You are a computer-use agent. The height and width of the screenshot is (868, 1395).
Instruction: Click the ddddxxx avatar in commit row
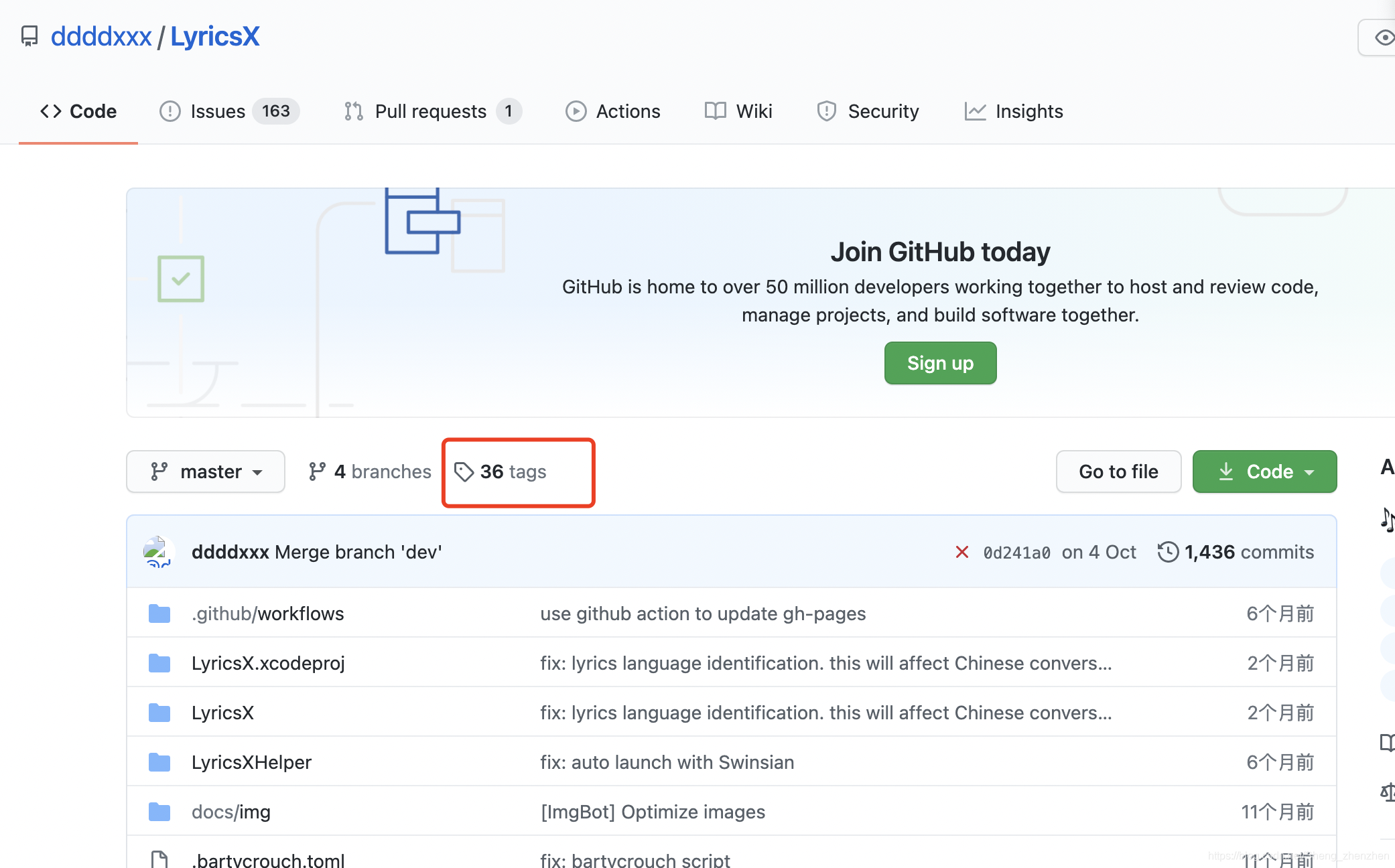click(159, 552)
